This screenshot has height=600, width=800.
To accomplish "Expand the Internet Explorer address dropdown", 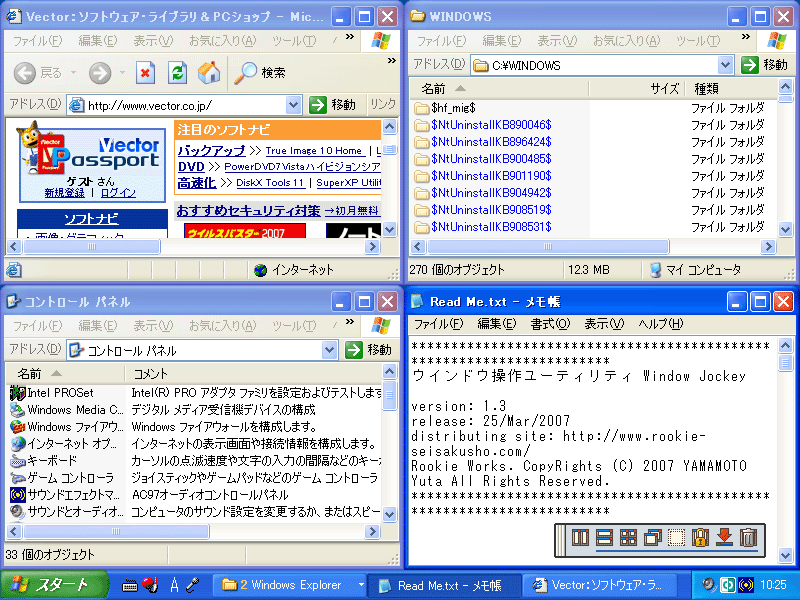I will [x=293, y=105].
